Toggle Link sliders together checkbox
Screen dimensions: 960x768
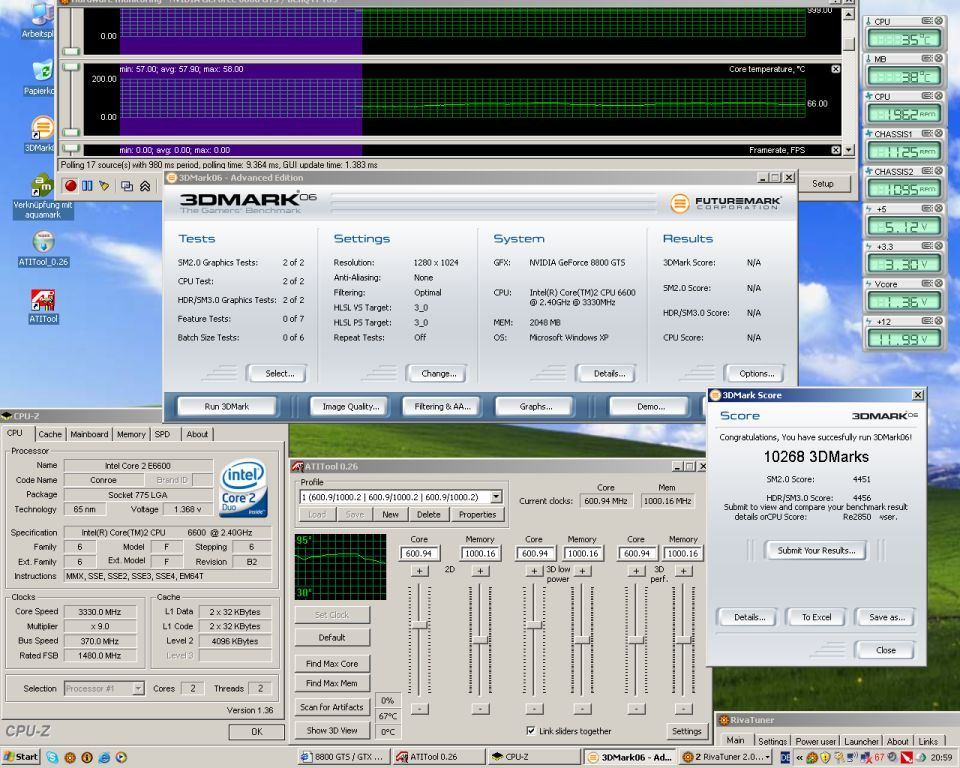coord(530,731)
